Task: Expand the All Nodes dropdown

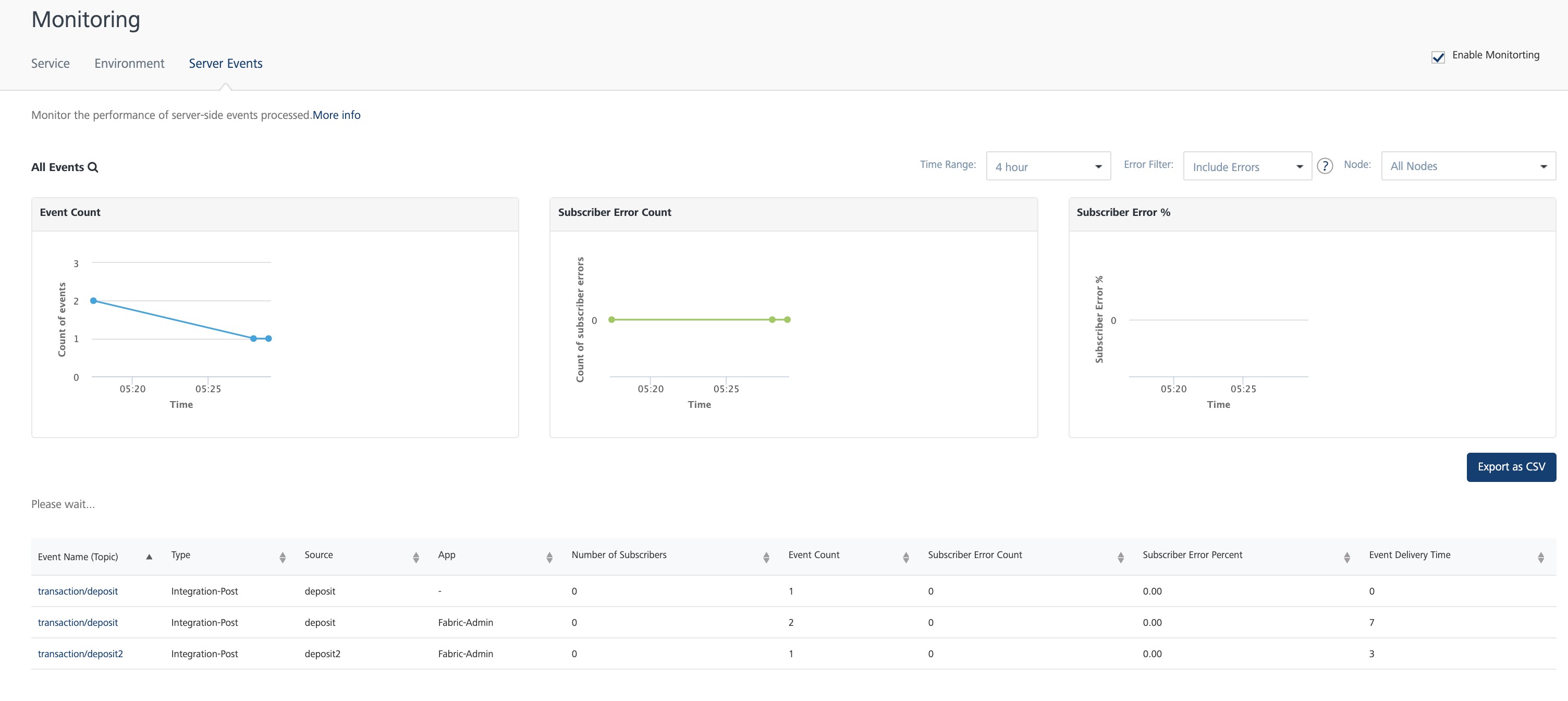Action: [x=1467, y=166]
